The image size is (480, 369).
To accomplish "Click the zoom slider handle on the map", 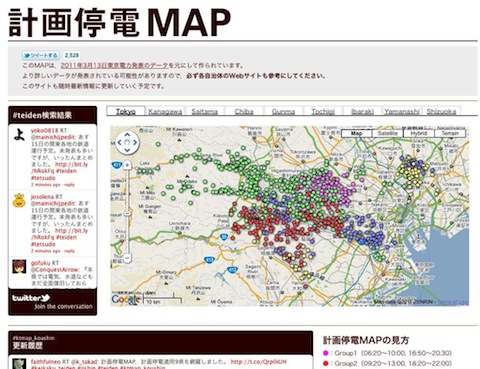I will (127, 213).
